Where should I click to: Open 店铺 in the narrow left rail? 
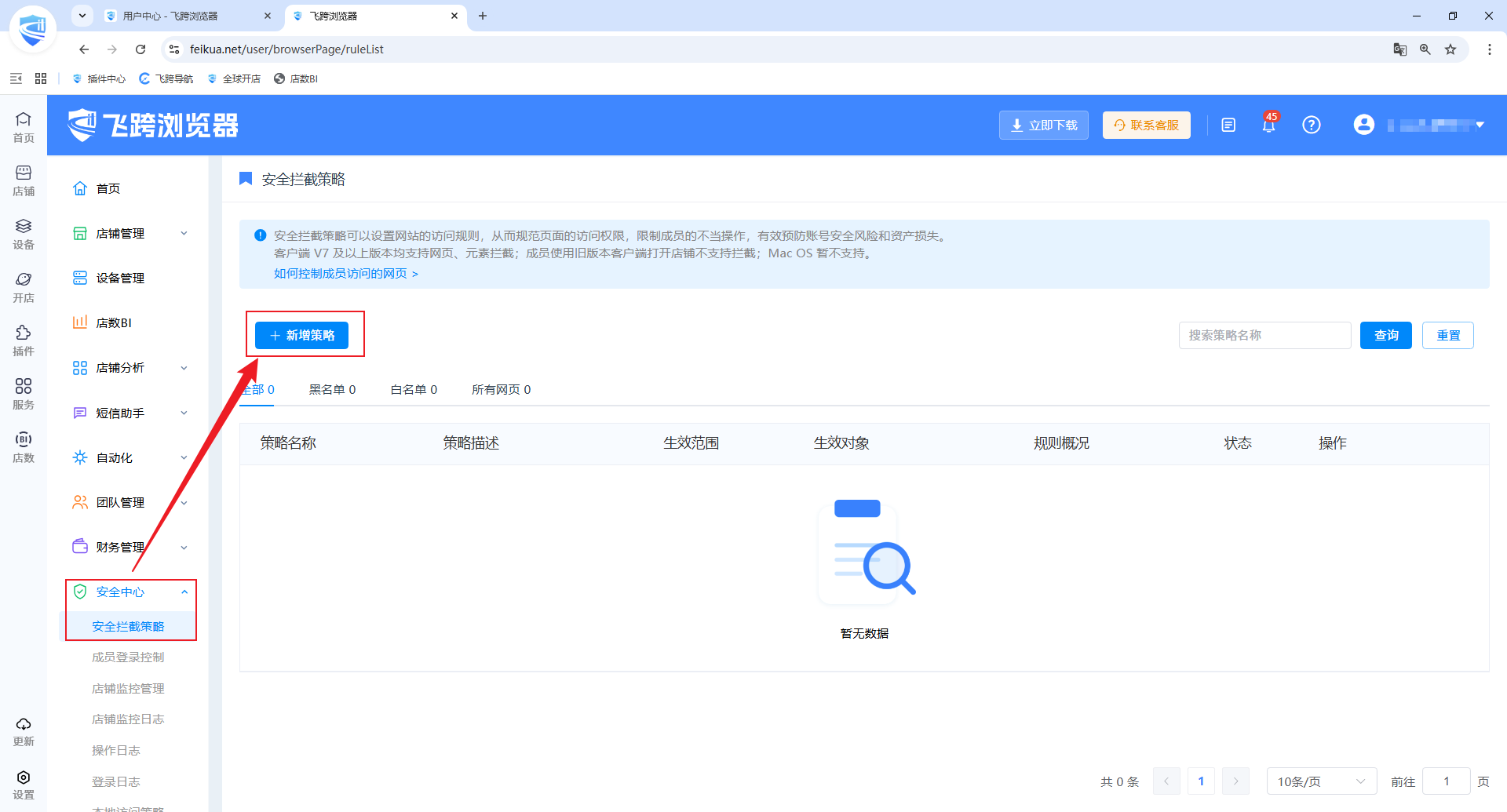tap(24, 180)
